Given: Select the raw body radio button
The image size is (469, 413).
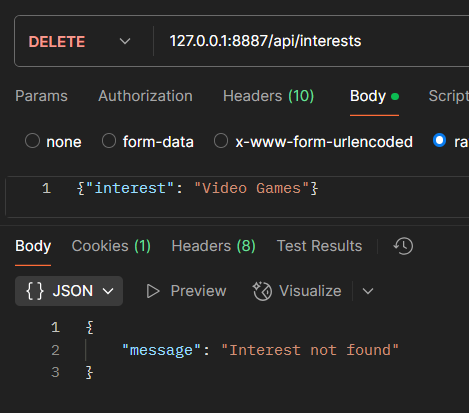Looking at the screenshot, I should pyautogui.click(x=439, y=140).
